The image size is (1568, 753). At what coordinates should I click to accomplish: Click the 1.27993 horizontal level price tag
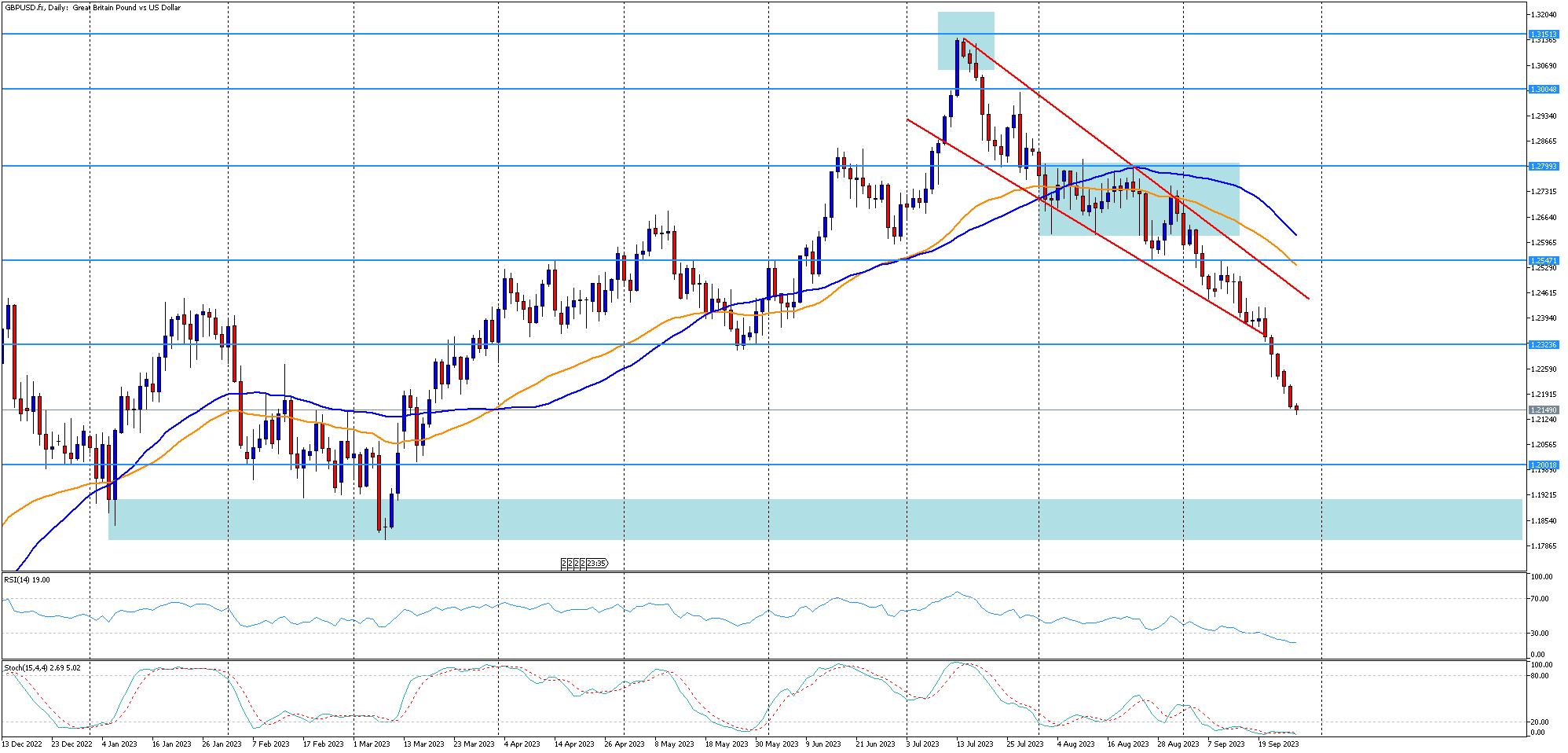1543,167
